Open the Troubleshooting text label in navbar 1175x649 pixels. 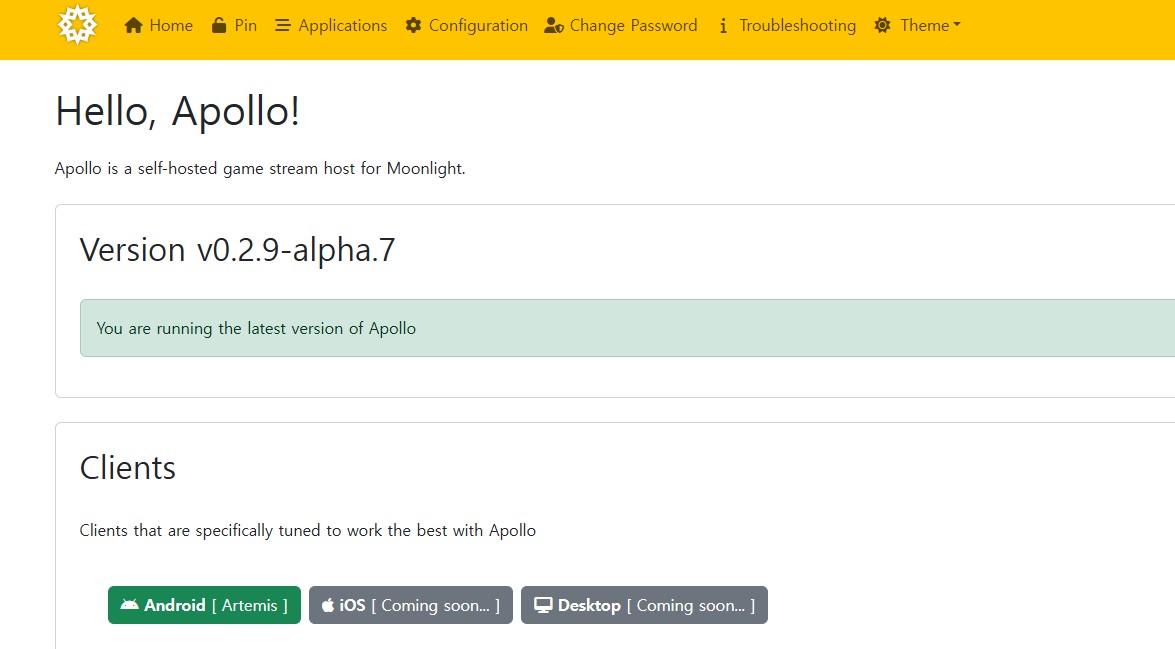797,26
